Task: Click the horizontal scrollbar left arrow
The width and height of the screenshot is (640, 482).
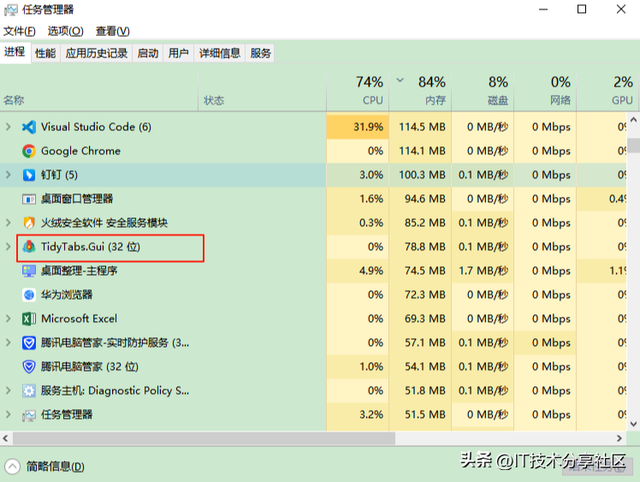Action: pyautogui.click(x=6, y=438)
